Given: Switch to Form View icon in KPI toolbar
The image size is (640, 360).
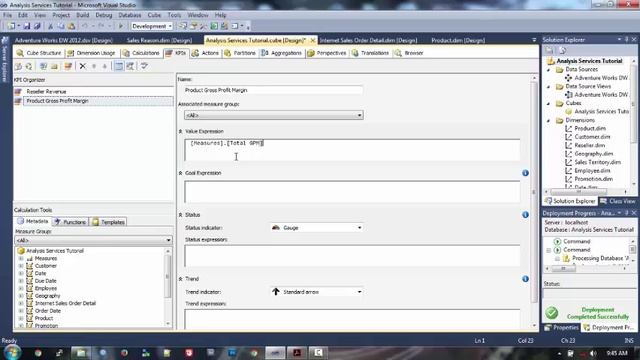Looking at the screenshot, I should coord(118,66).
